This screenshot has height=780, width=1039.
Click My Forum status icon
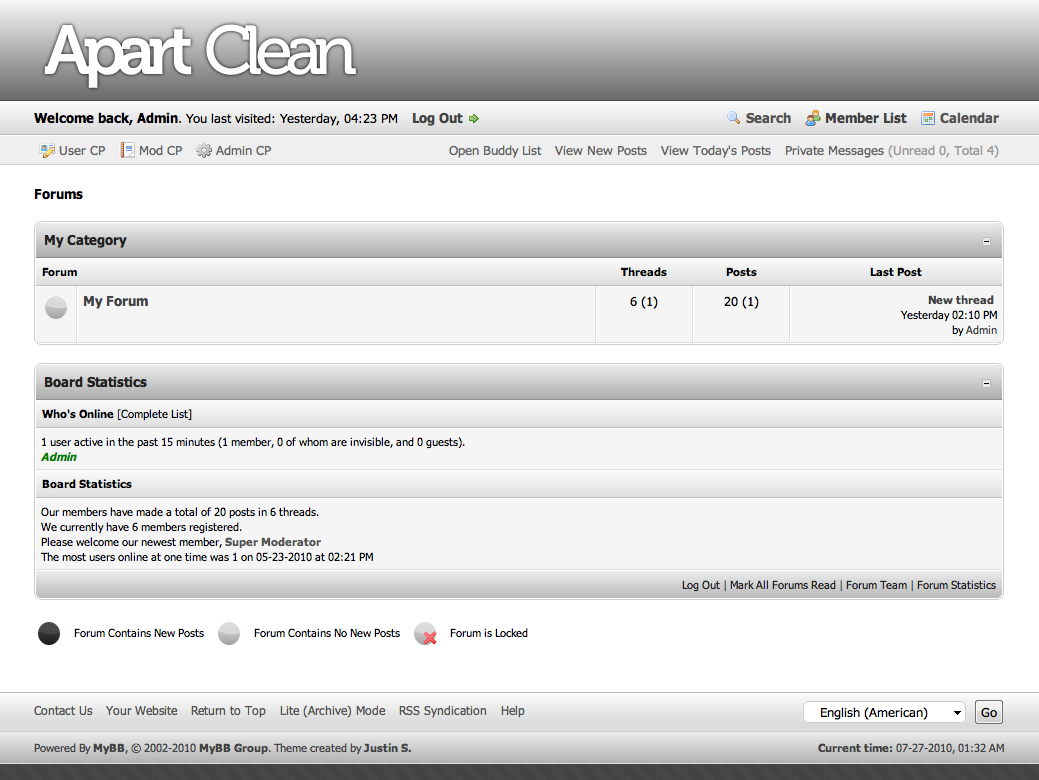click(x=56, y=308)
